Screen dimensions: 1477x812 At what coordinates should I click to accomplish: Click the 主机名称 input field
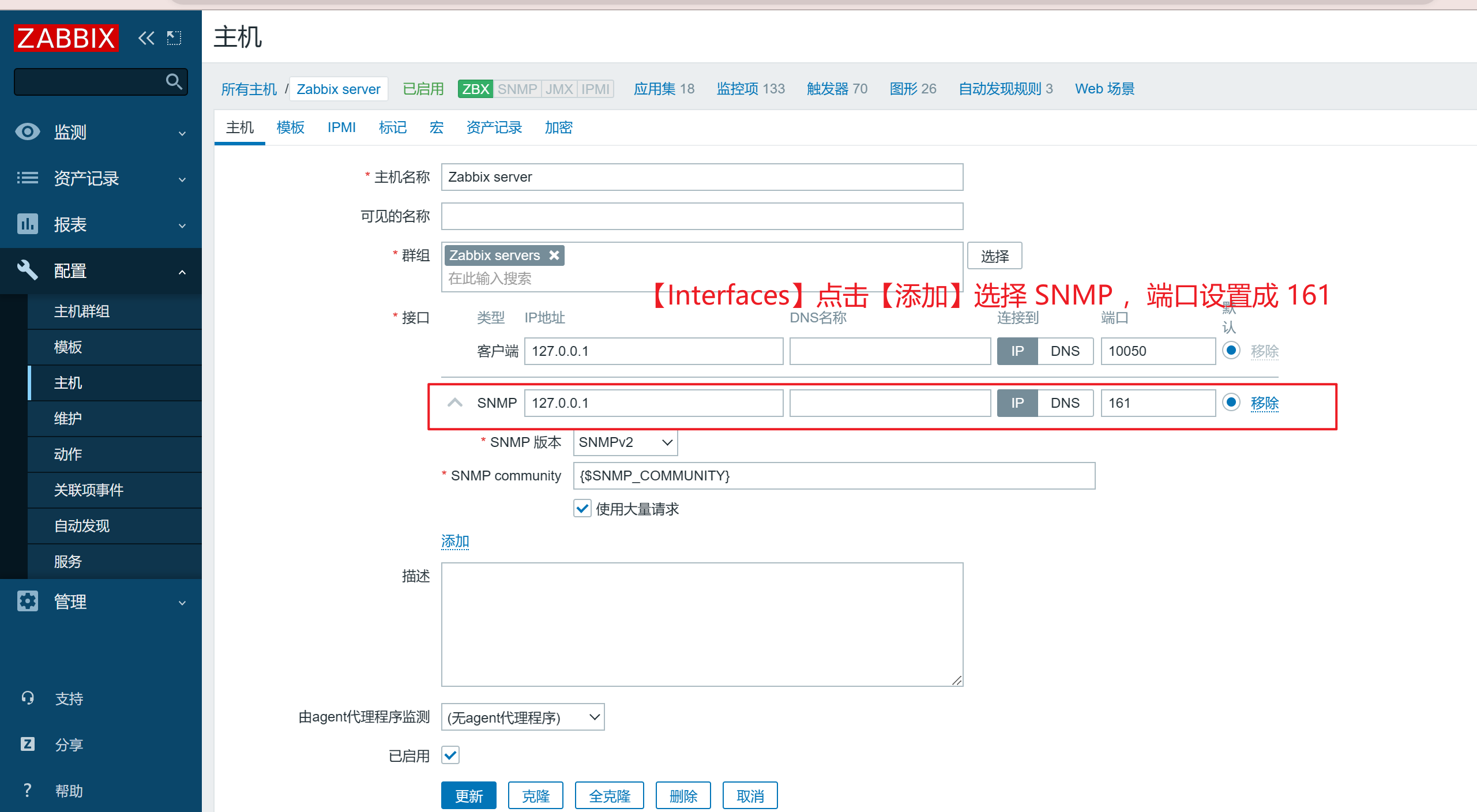(702, 177)
